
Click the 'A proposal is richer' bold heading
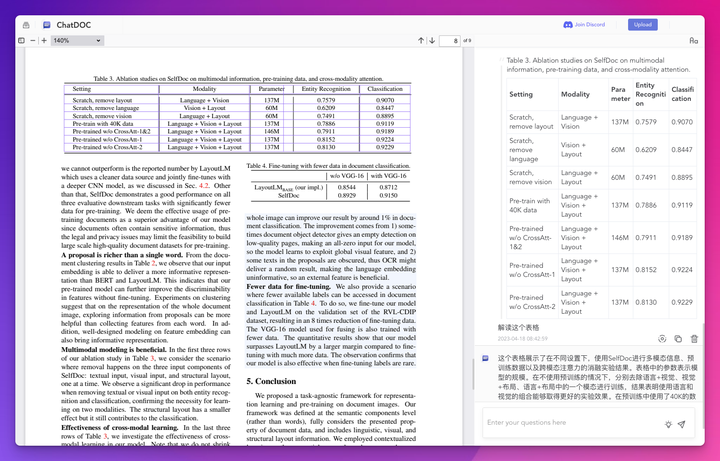coord(122,254)
